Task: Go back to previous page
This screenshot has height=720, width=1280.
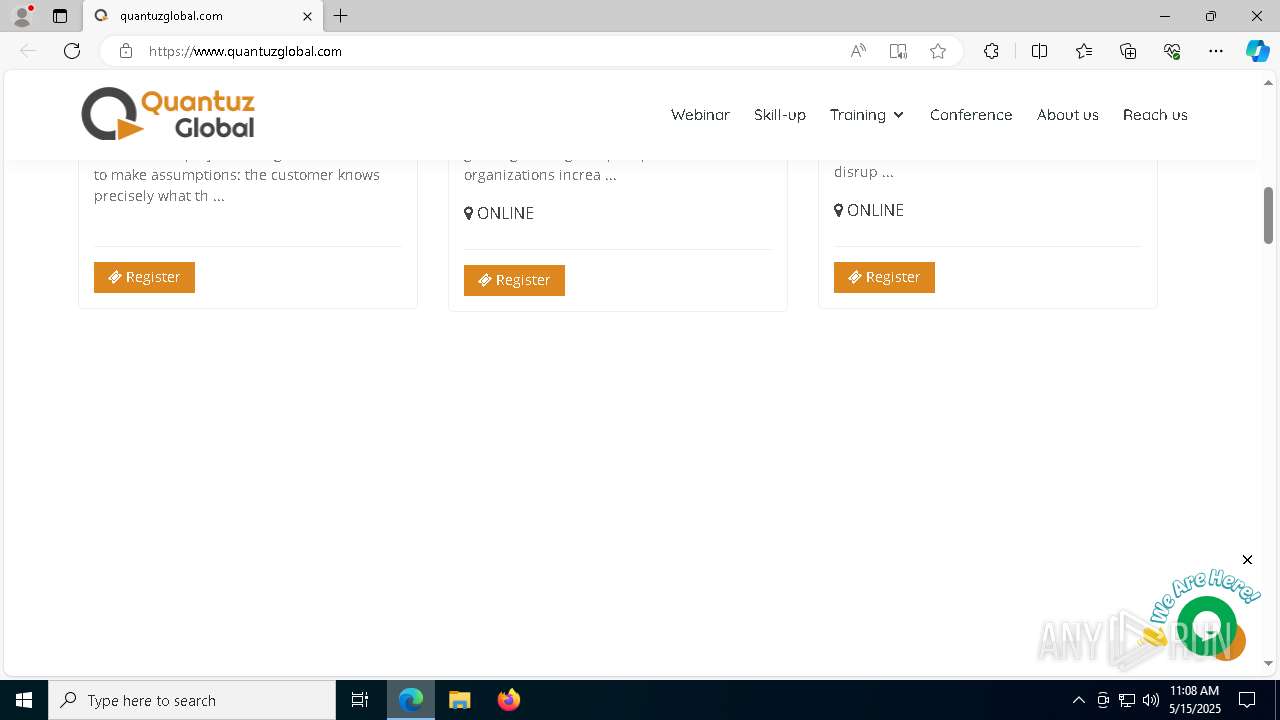Action: (x=28, y=51)
